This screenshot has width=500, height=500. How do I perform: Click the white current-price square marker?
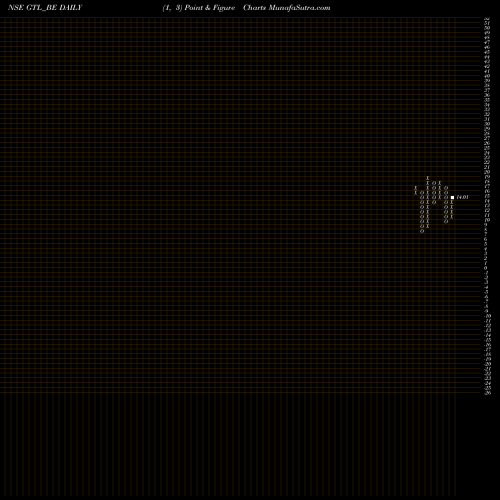(x=452, y=197)
